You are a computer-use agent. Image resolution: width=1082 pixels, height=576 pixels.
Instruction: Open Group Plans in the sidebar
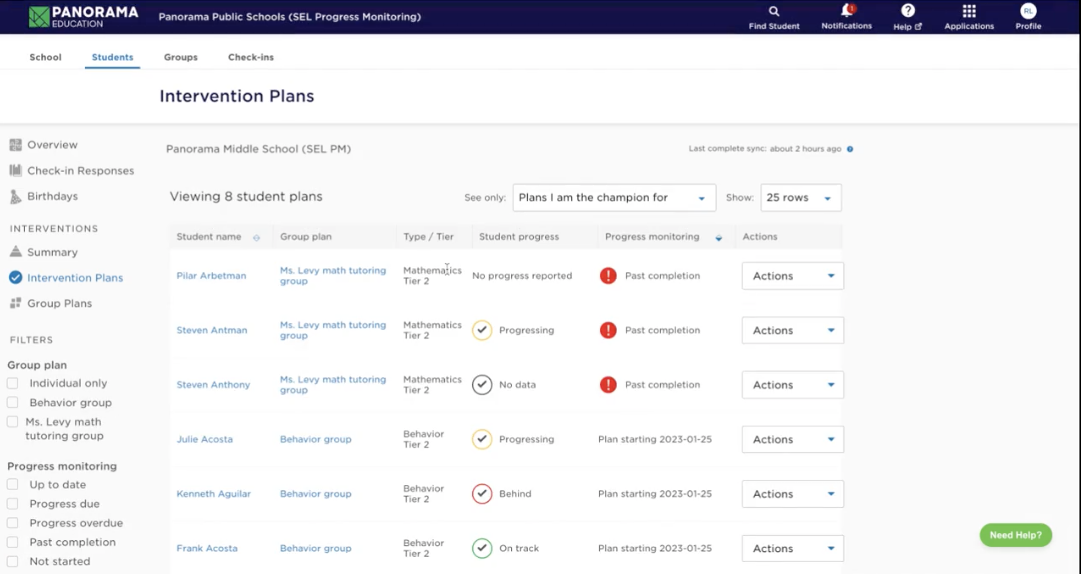(59, 303)
